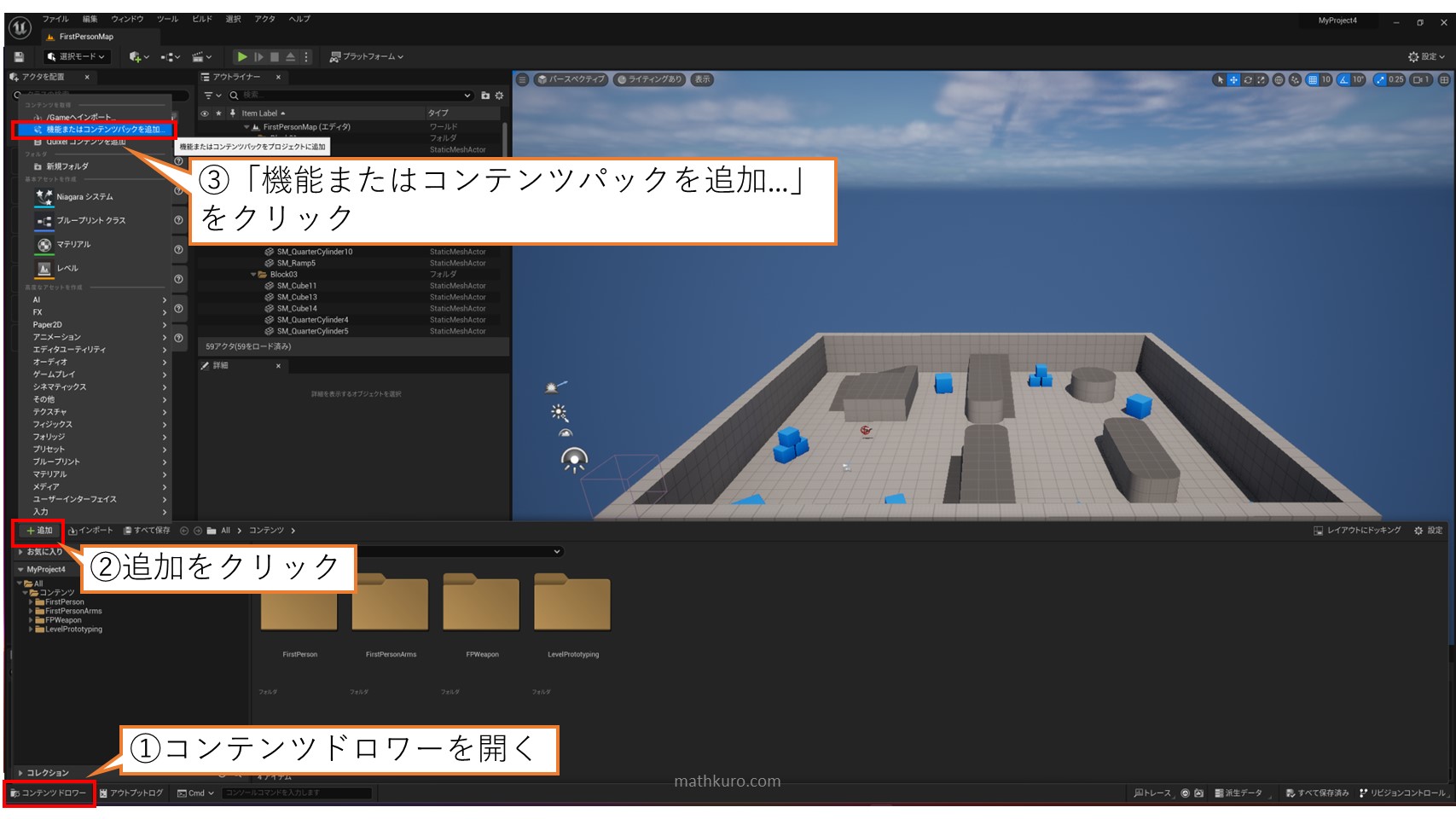Select 新規フォルダ in the add menu

pos(94,166)
